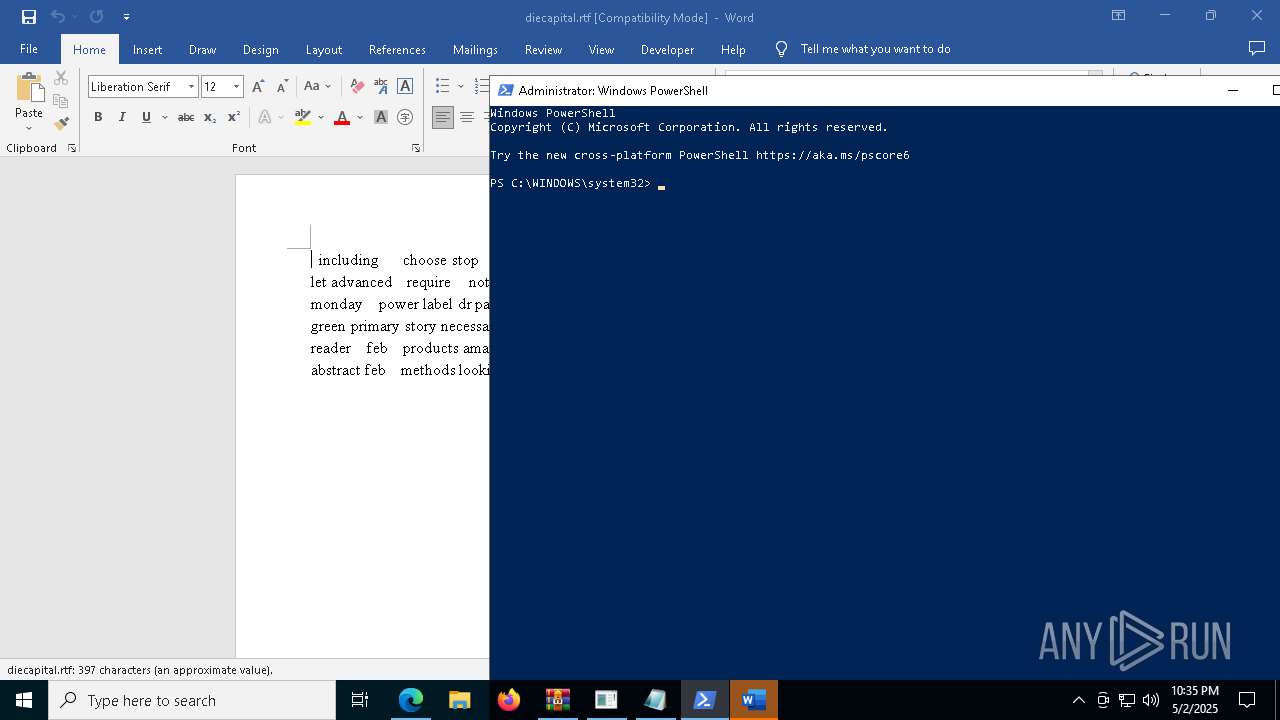Toggle Align Left paragraph button
The width and height of the screenshot is (1280, 720).
(x=443, y=117)
